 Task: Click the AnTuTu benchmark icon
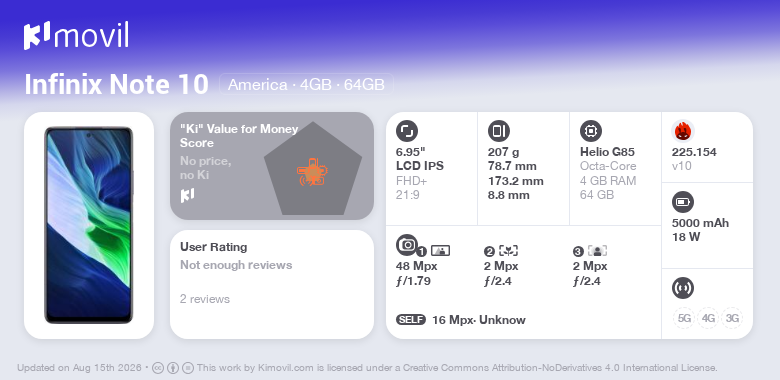[682, 131]
